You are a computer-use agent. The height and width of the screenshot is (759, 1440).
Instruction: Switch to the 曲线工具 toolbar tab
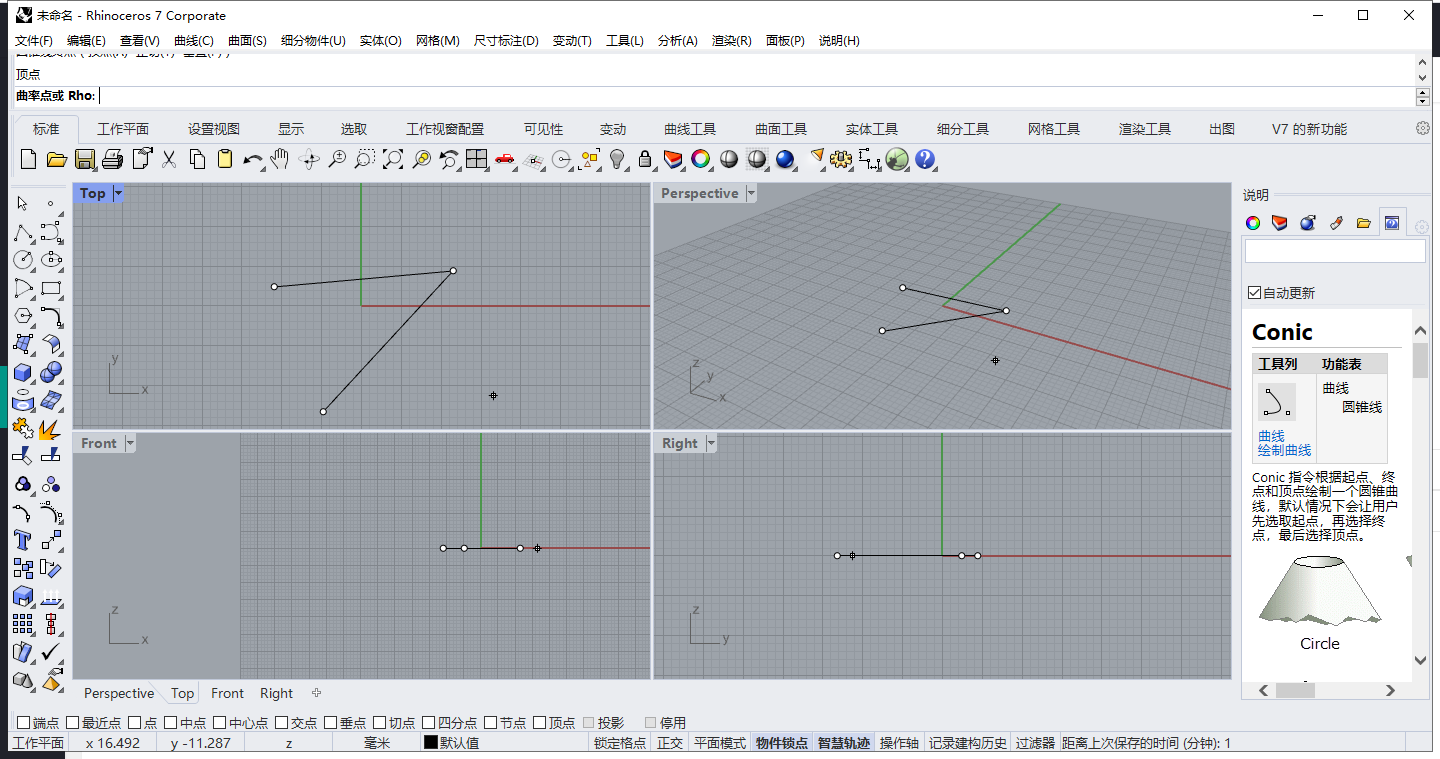click(690, 129)
